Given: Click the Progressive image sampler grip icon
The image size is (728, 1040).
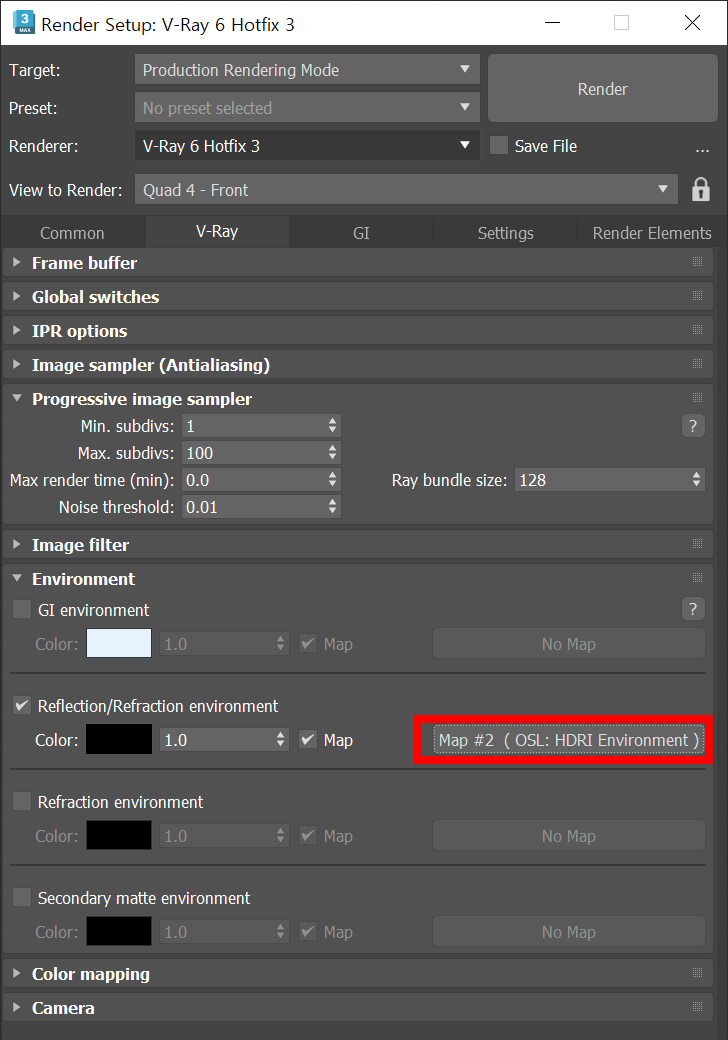Looking at the screenshot, I should [698, 397].
